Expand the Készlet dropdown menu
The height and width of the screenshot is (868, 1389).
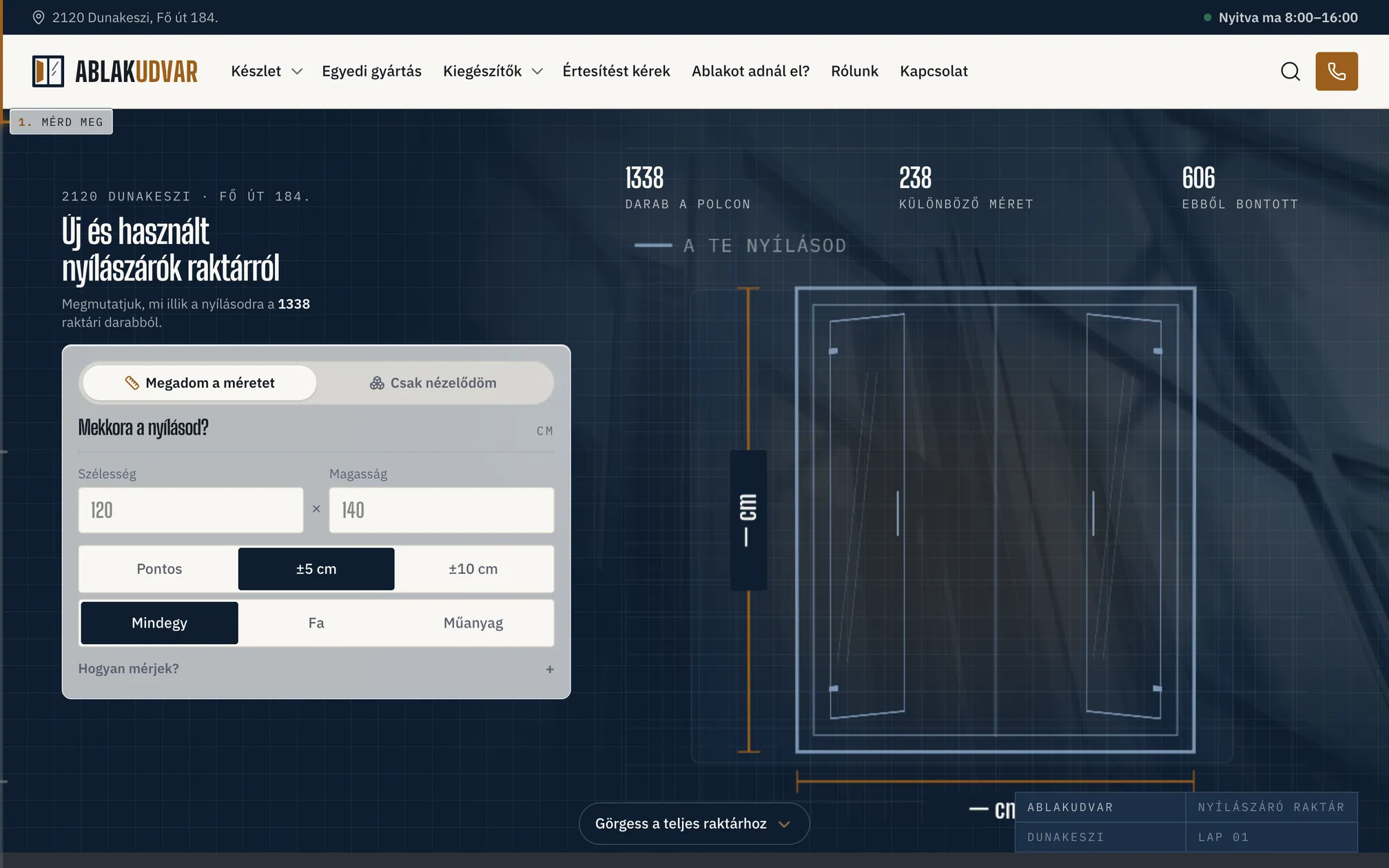click(x=267, y=71)
